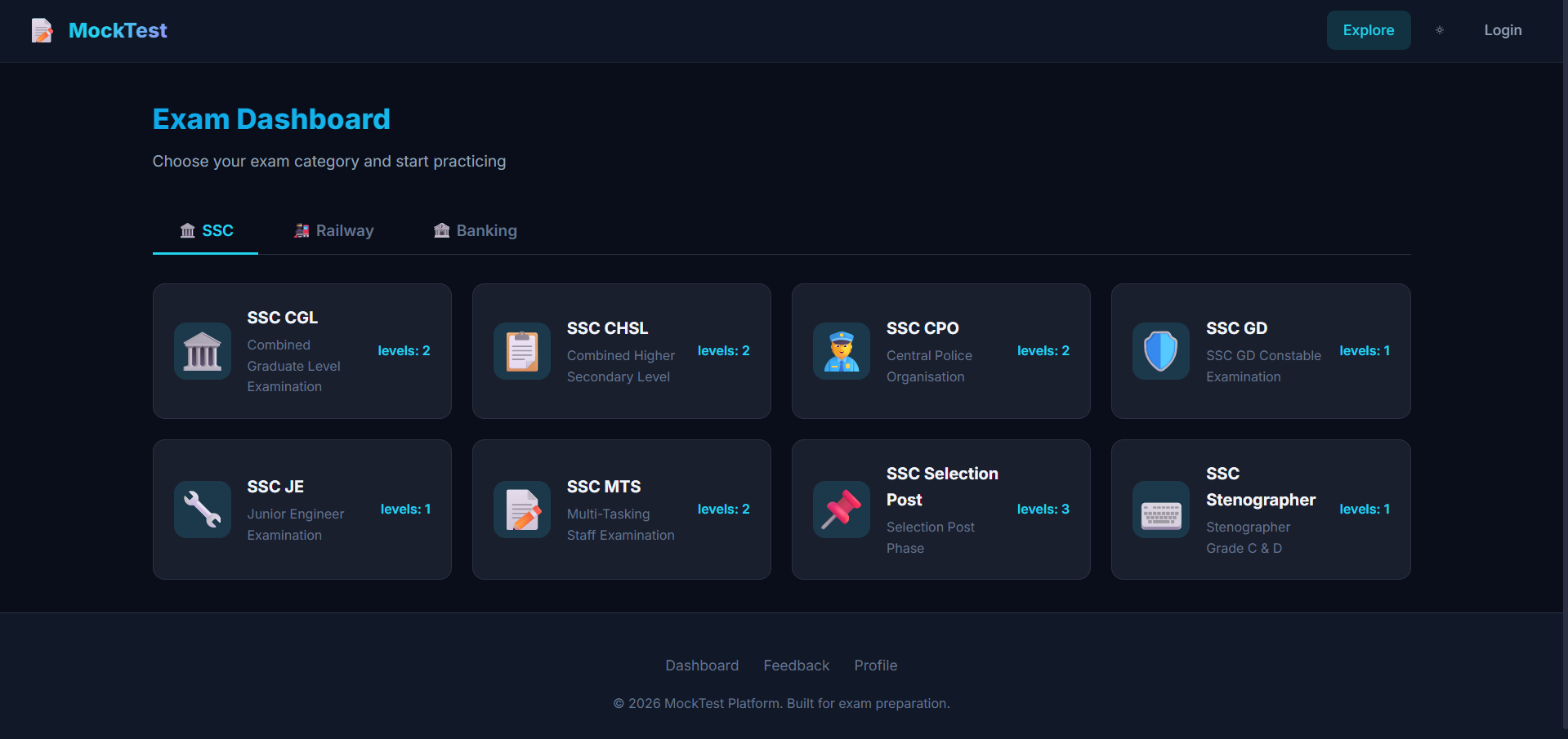The width and height of the screenshot is (1568, 739).
Task: Click the SSC Selection Post pushpin icon
Action: tap(841, 509)
